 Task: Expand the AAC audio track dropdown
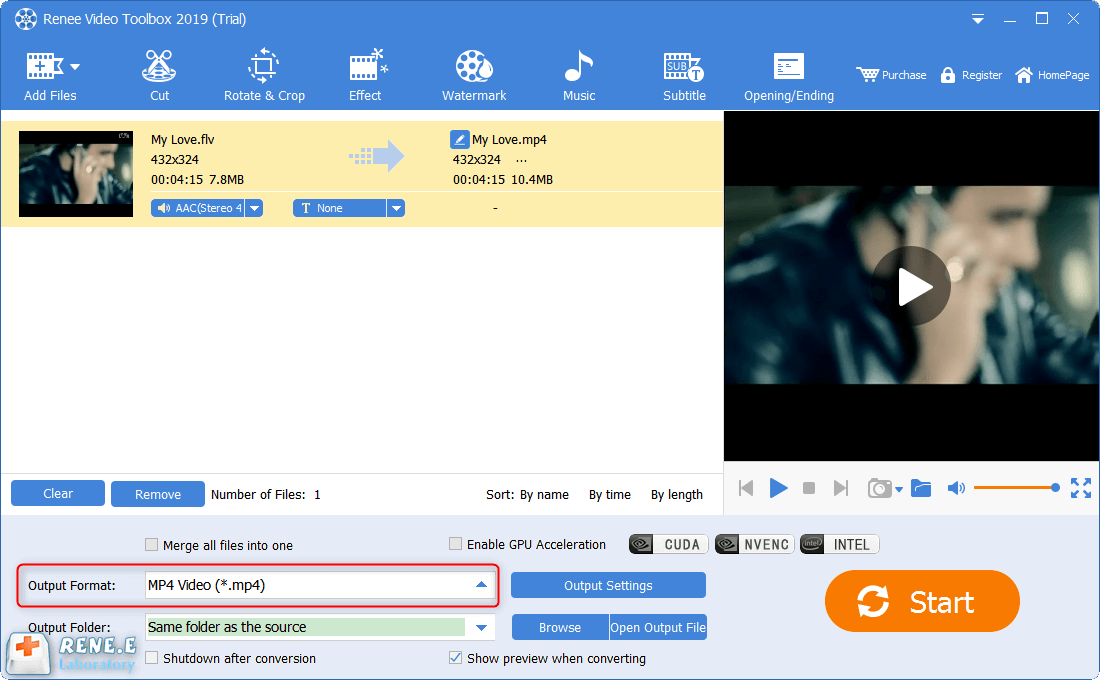click(x=255, y=208)
